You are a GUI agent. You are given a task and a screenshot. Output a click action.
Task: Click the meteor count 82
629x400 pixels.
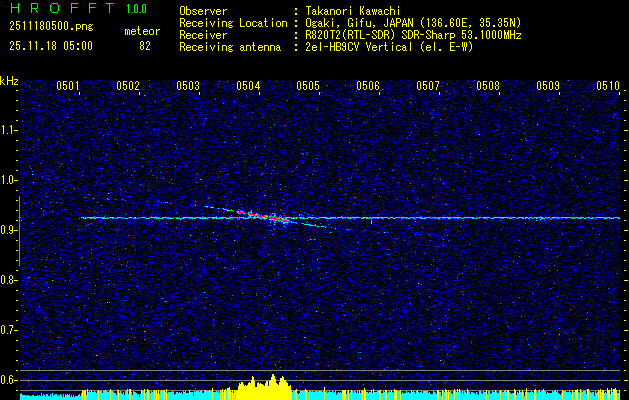click(x=145, y=46)
